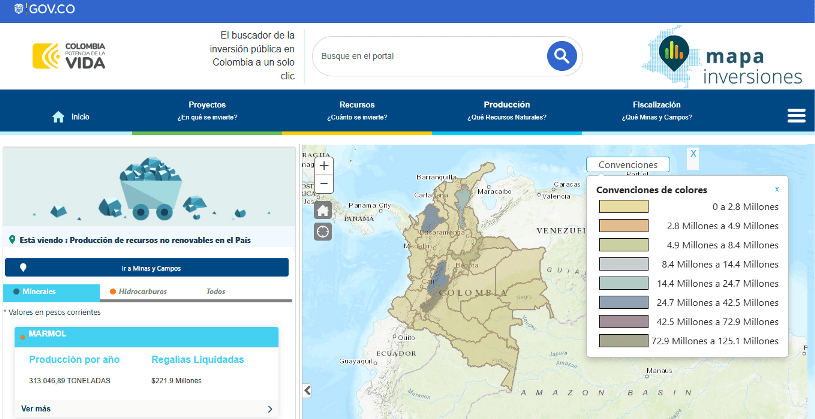Click the Mapa Inversiones logo
This screenshot has height=419, width=815.
tap(724, 57)
